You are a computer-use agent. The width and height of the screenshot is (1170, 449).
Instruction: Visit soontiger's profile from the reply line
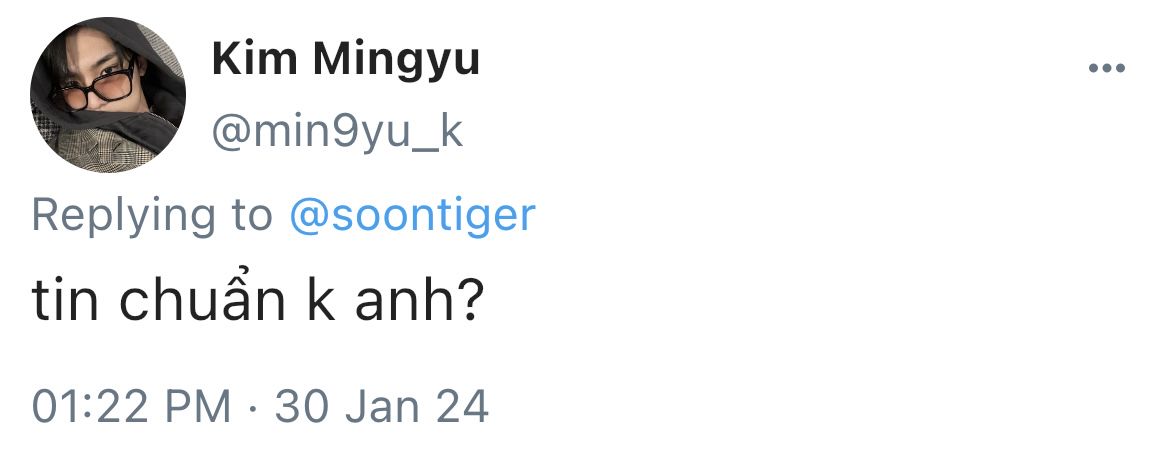(412, 215)
